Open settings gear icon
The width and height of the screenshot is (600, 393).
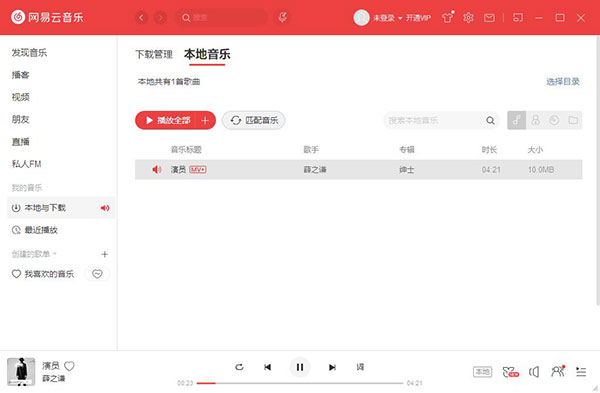click(x=468, y=18)
